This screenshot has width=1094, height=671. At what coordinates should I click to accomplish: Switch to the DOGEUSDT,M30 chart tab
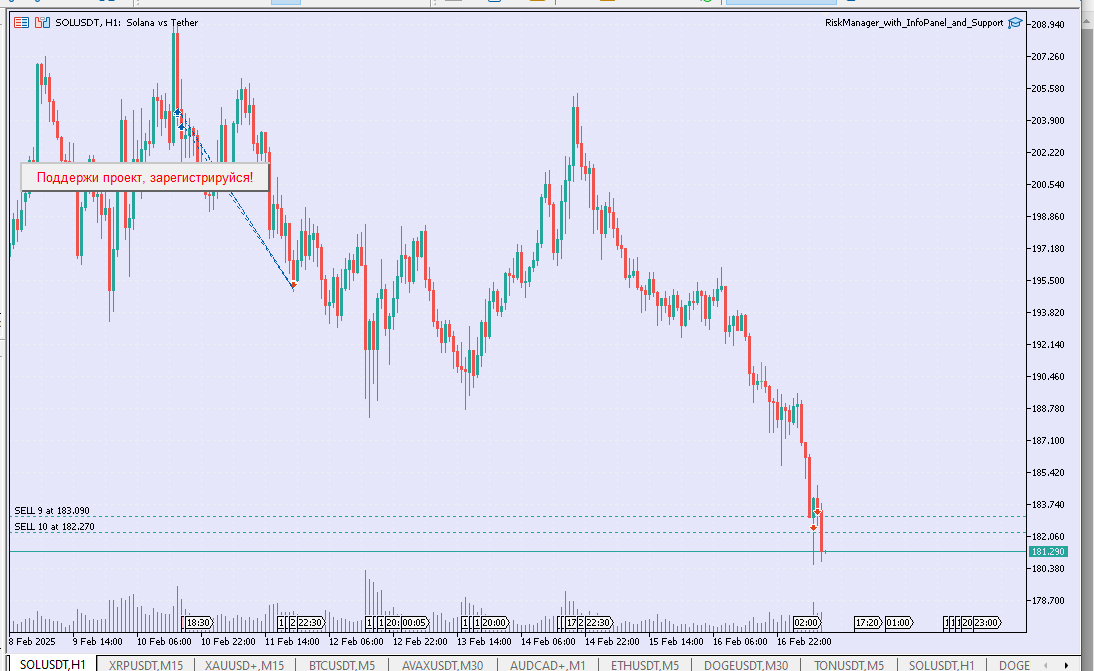(x=748, y=664)
